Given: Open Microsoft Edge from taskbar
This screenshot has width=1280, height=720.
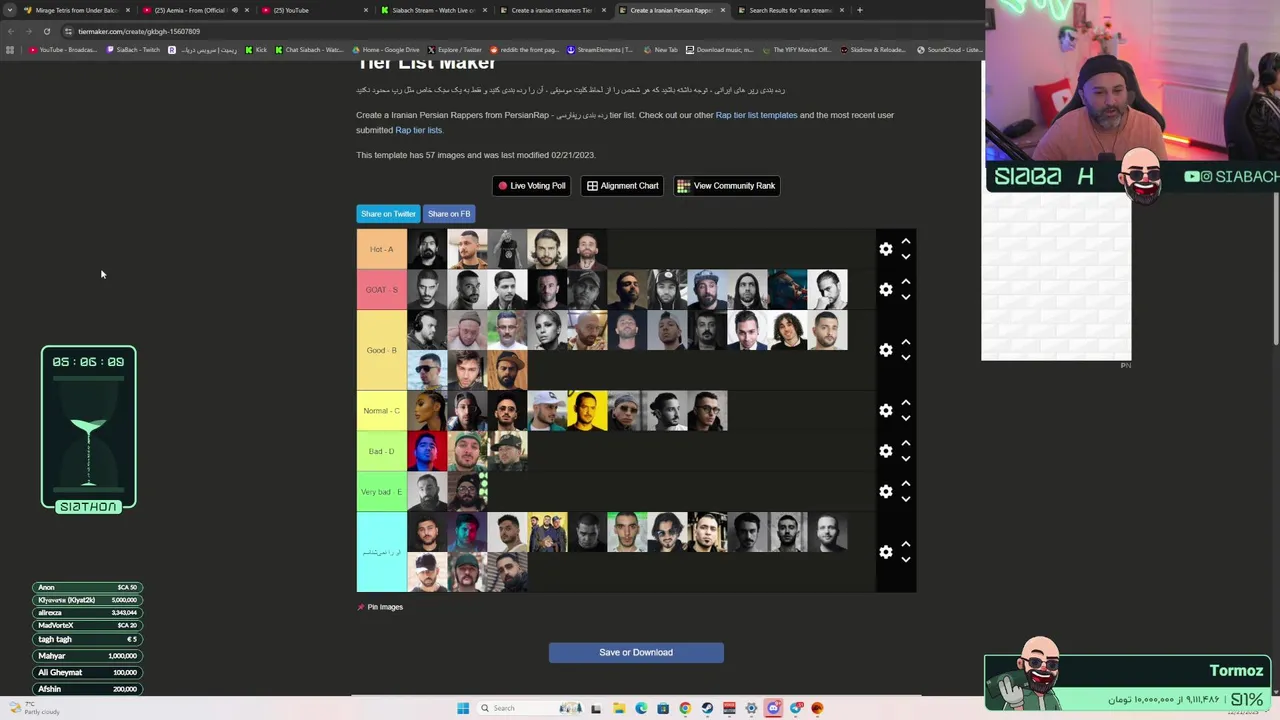Looking at the screenshot, I should click(x=641, y=708).
